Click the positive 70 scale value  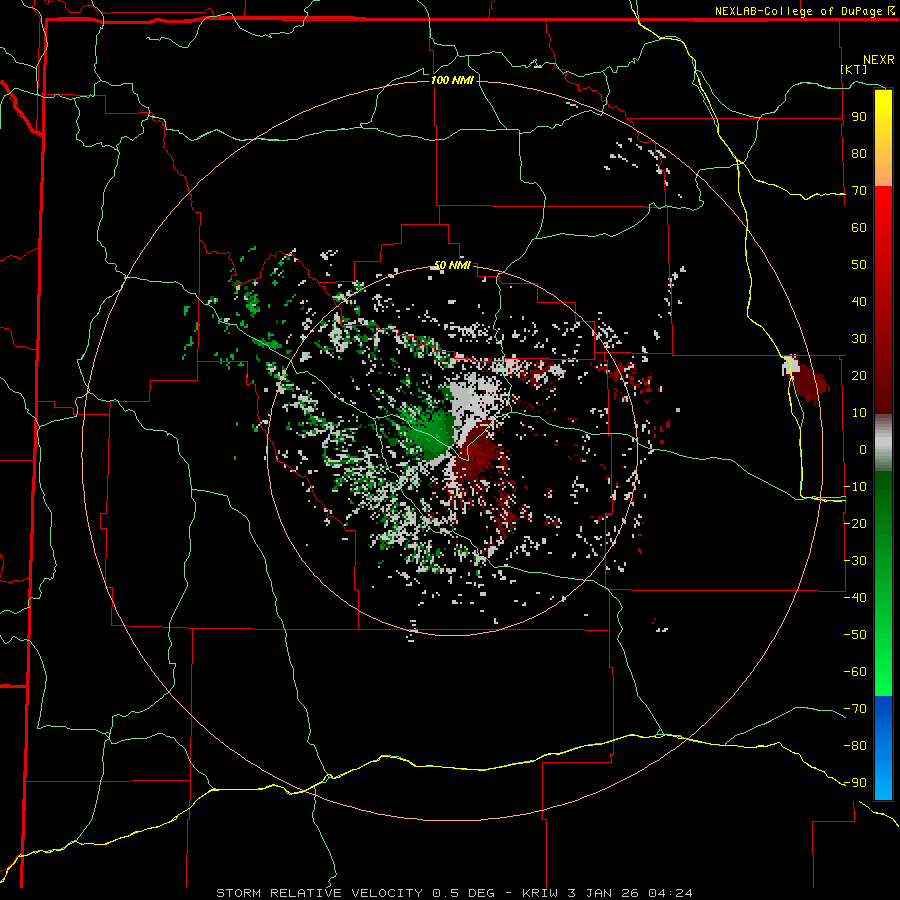coord(859,191)
